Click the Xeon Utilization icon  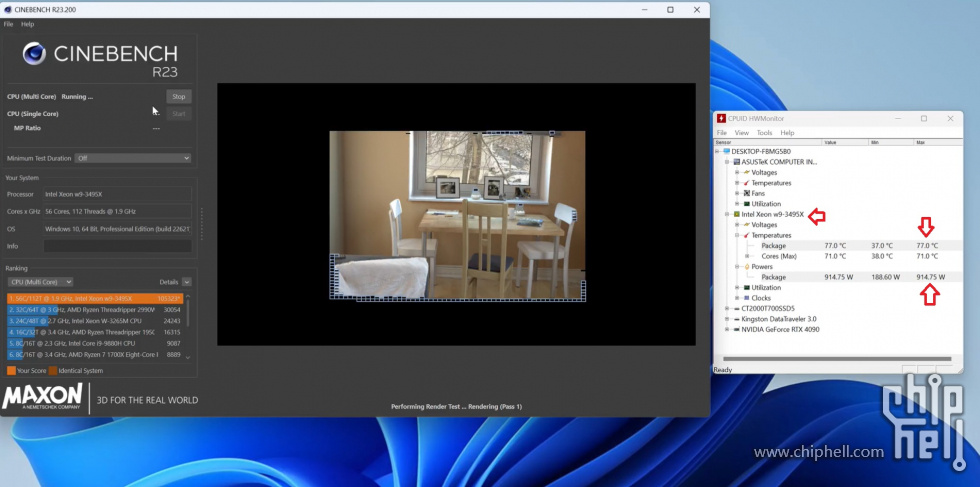(746, 288)
